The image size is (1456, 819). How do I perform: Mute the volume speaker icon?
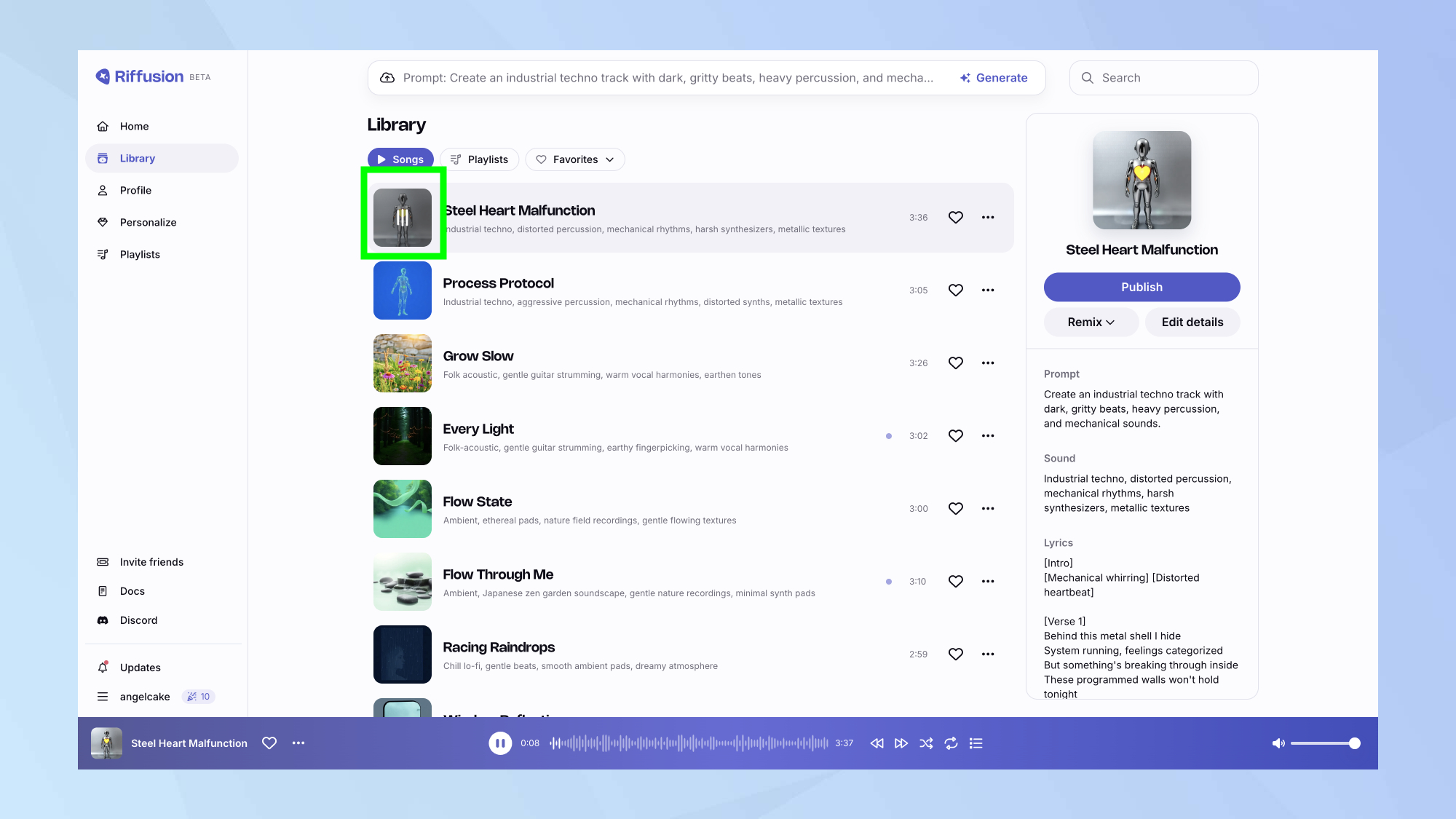click(x=1278, y=743)
